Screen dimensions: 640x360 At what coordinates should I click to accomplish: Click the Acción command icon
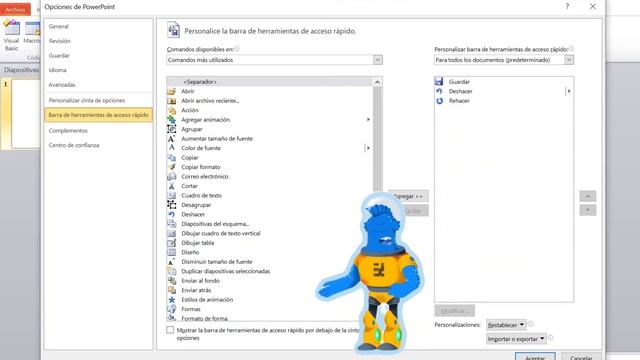coord(171,110)
